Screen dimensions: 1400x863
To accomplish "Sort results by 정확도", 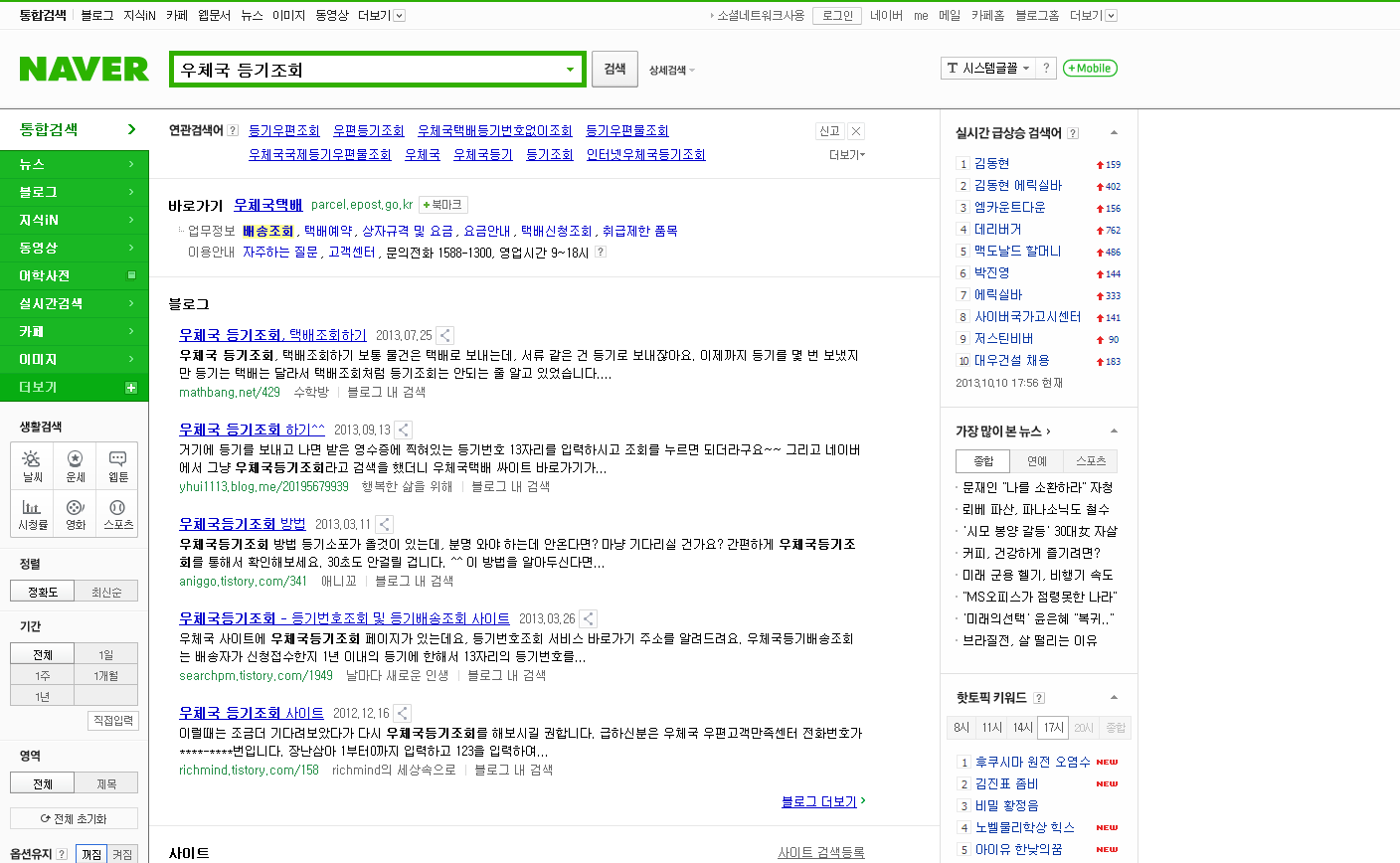I will point(43,592).
